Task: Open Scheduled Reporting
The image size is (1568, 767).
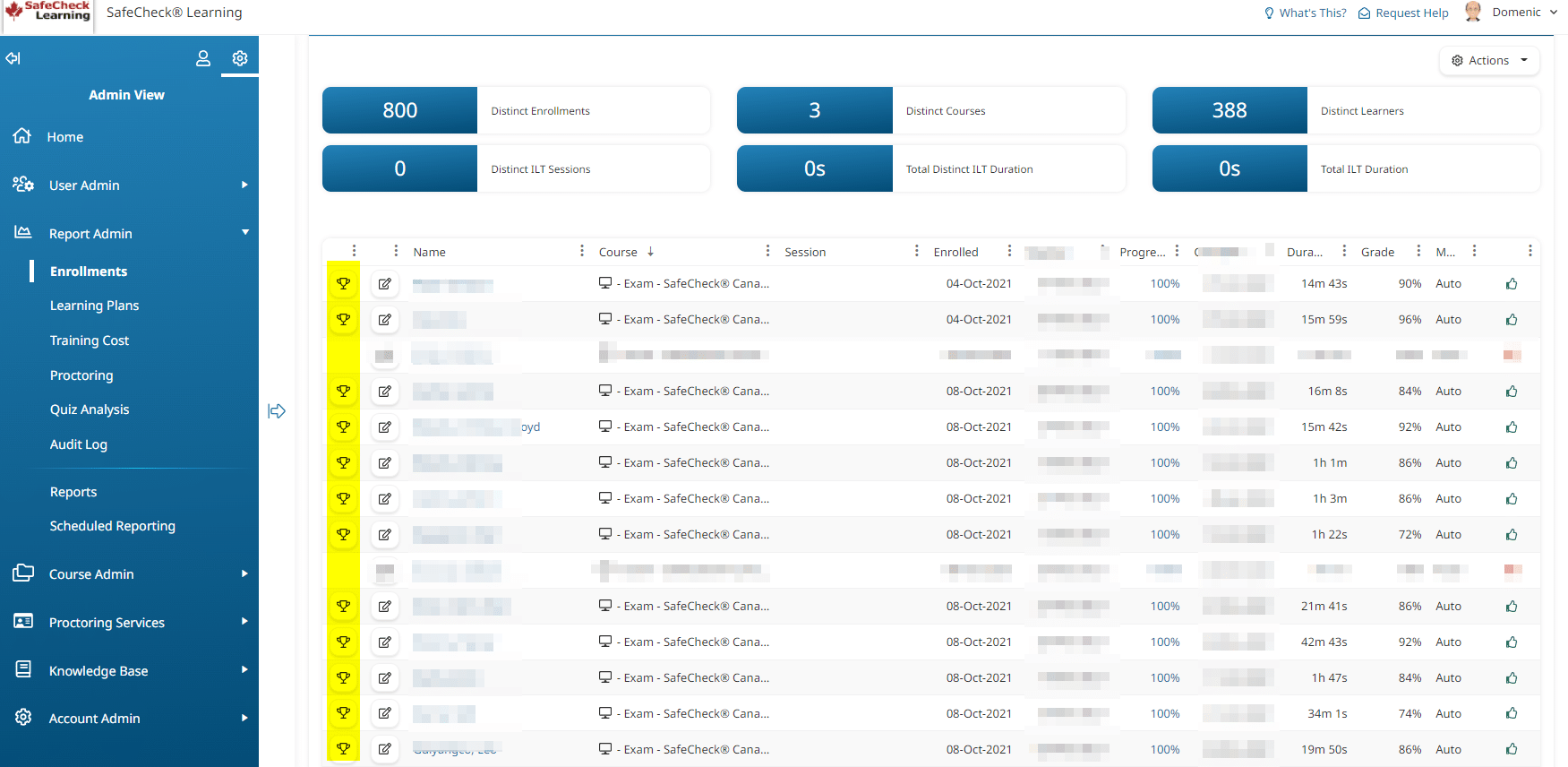Action: pyautogui.click(x=113, y=526)
